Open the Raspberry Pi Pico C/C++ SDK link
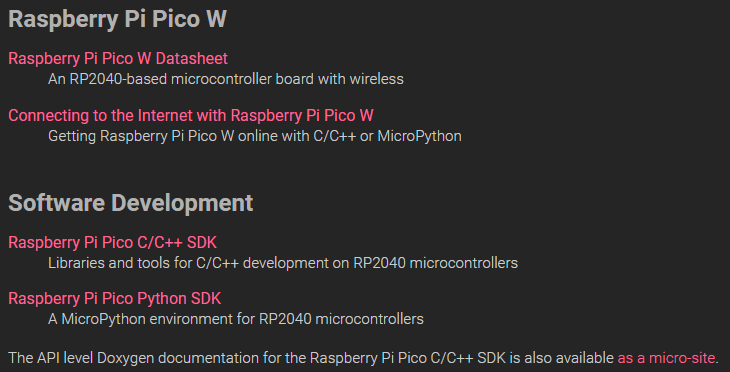Screen dimensions: 730x372 pos(112,243)
